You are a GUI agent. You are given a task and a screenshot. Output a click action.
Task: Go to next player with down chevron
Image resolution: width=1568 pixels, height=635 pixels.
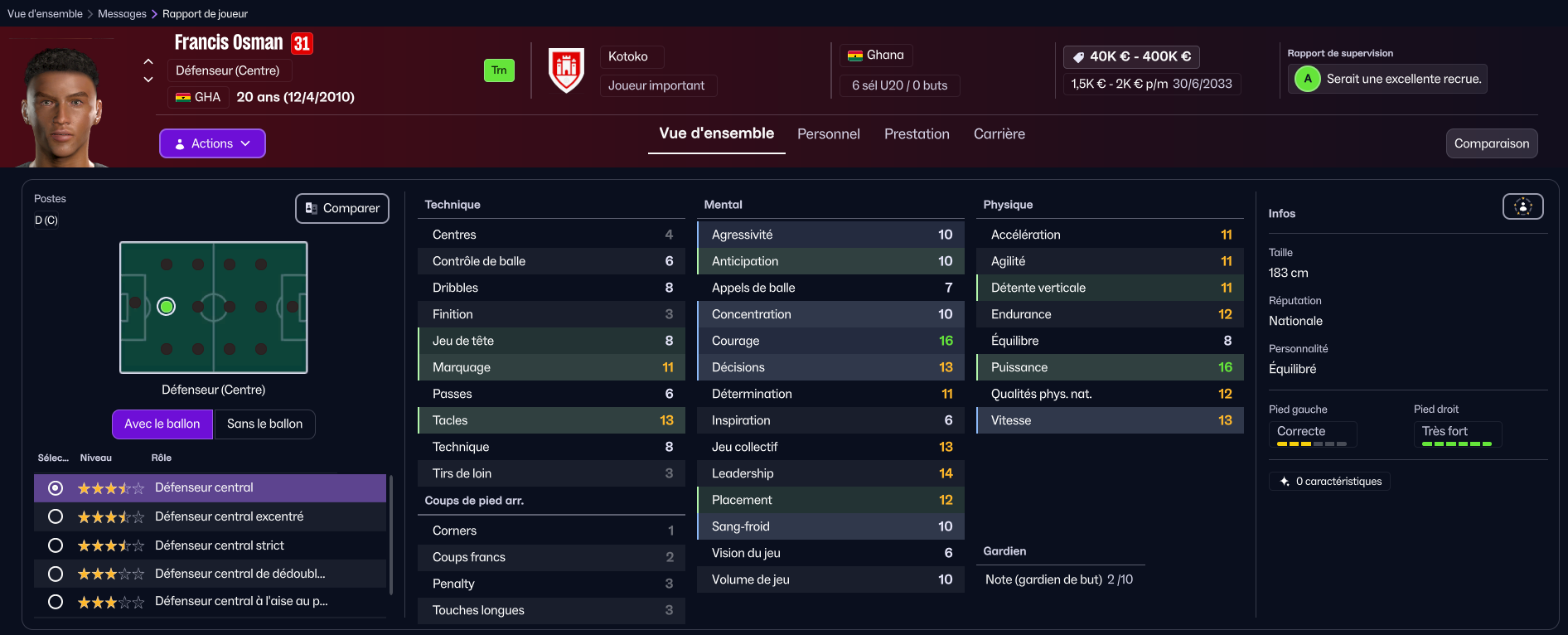pos(148,80)
